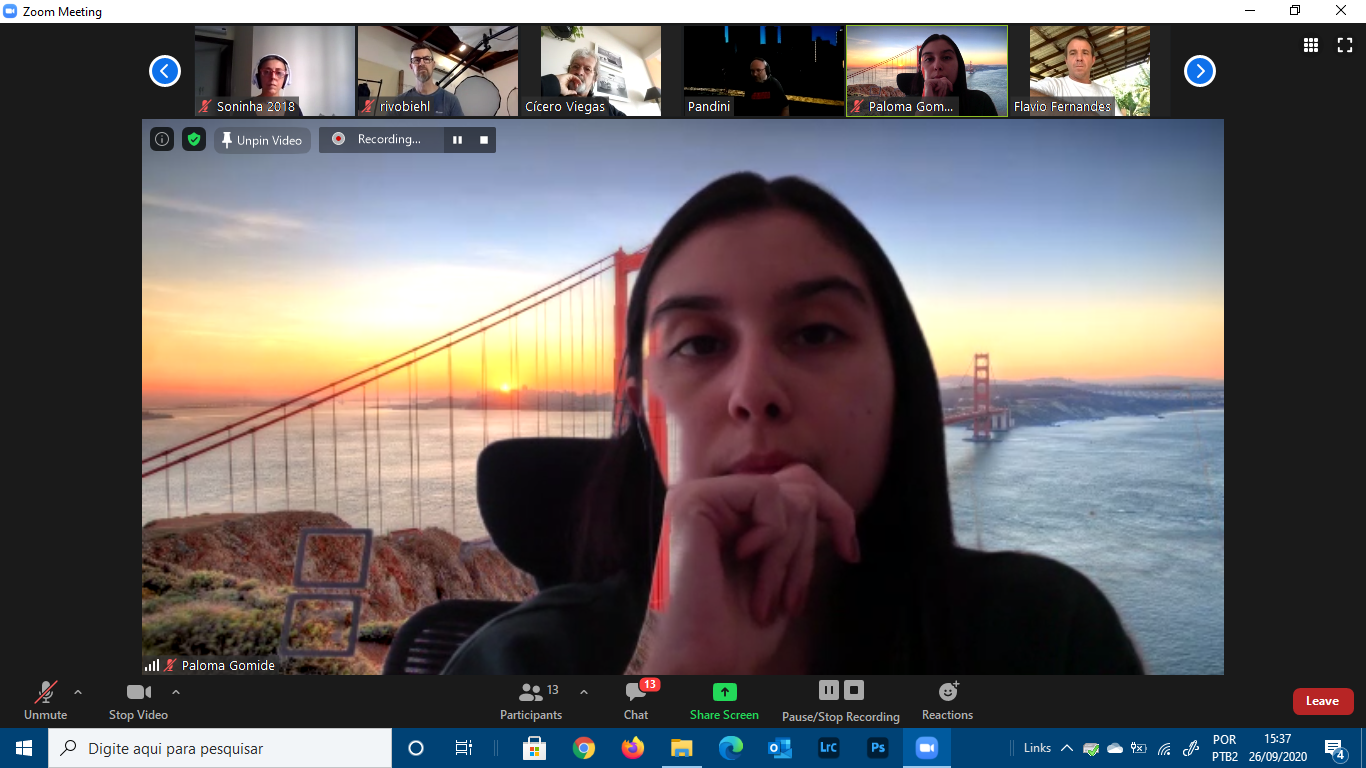This screenshot has height=768, width=1366.
Task: Click the meeting information icon
Action: pos(162,140)
